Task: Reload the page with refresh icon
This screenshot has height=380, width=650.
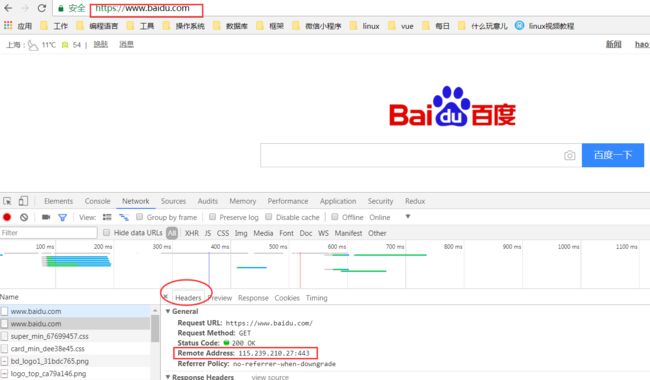Action: tap(42, 8)
